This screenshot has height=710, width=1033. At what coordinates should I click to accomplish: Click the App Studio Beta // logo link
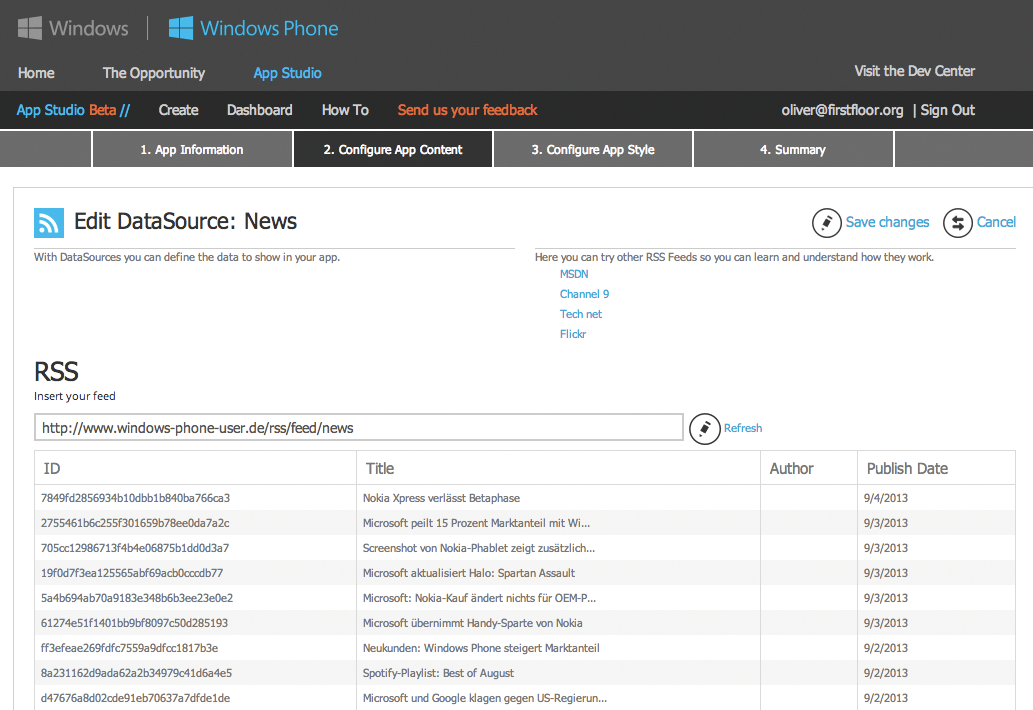pos(73,110)
